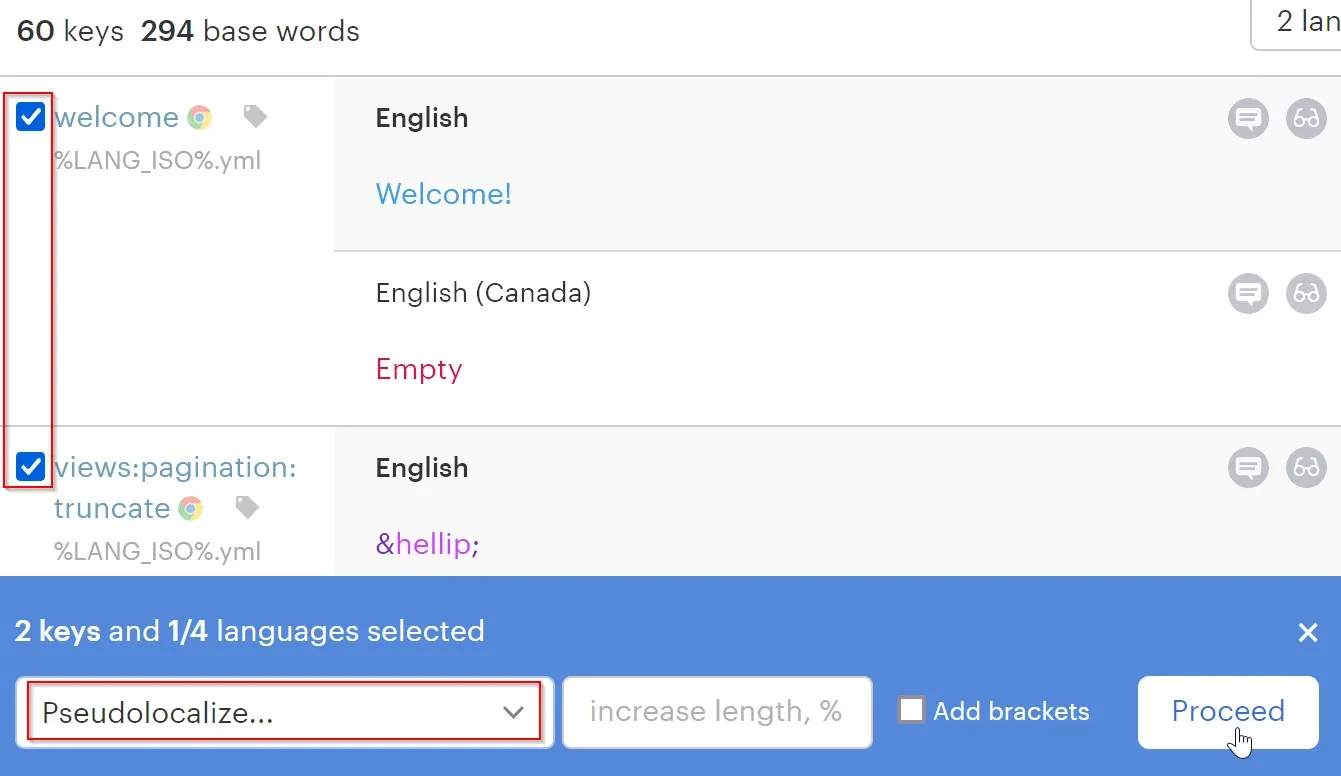Open the Pseudolocalize bulk action dropdown
The image size is (1341, 776).
point(284,712)
